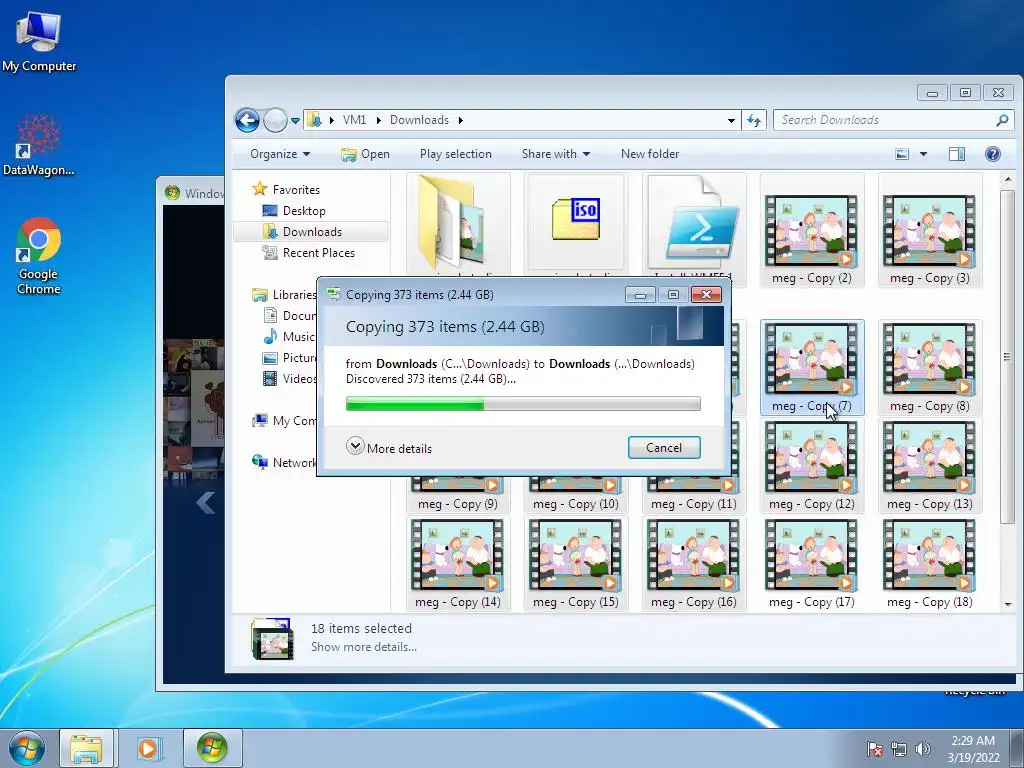Expand arrow after Downloads breadcrumb
Screen dimensions: 1024x768
click(460, 120)
